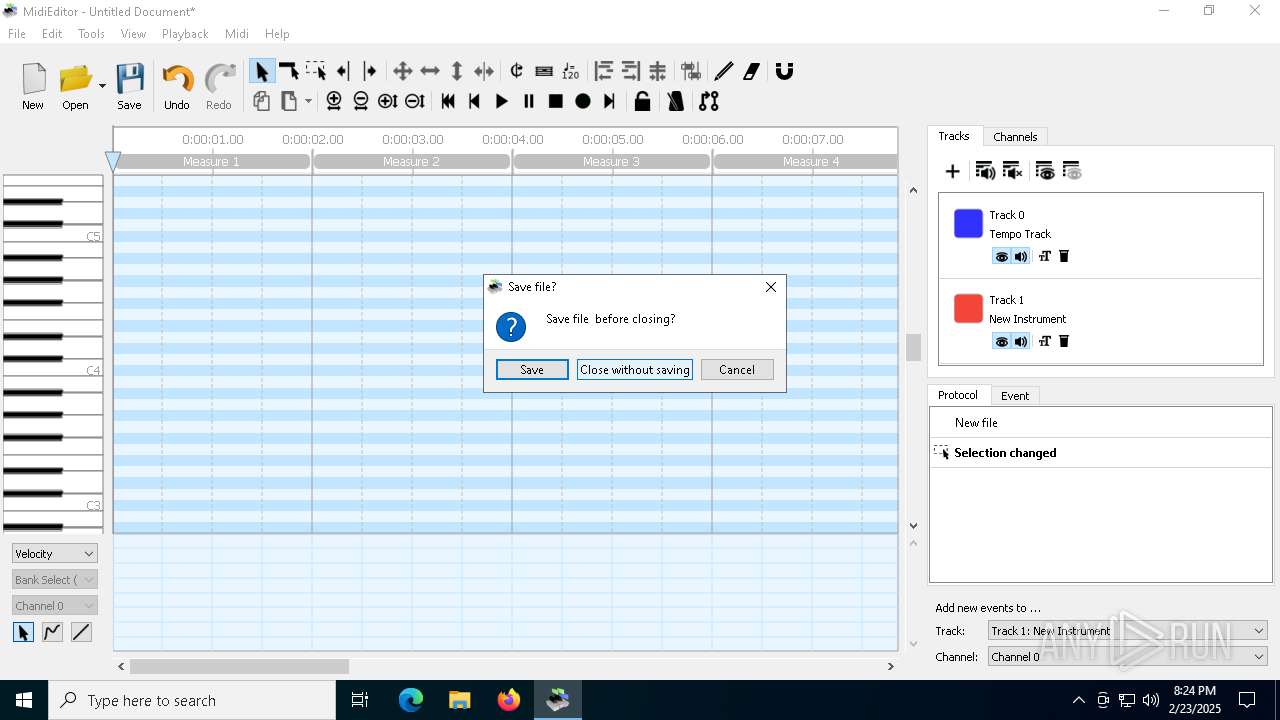Start playback with the Play button
The width and height of the screenshot is (1280, 720).
tap(502, 101)
